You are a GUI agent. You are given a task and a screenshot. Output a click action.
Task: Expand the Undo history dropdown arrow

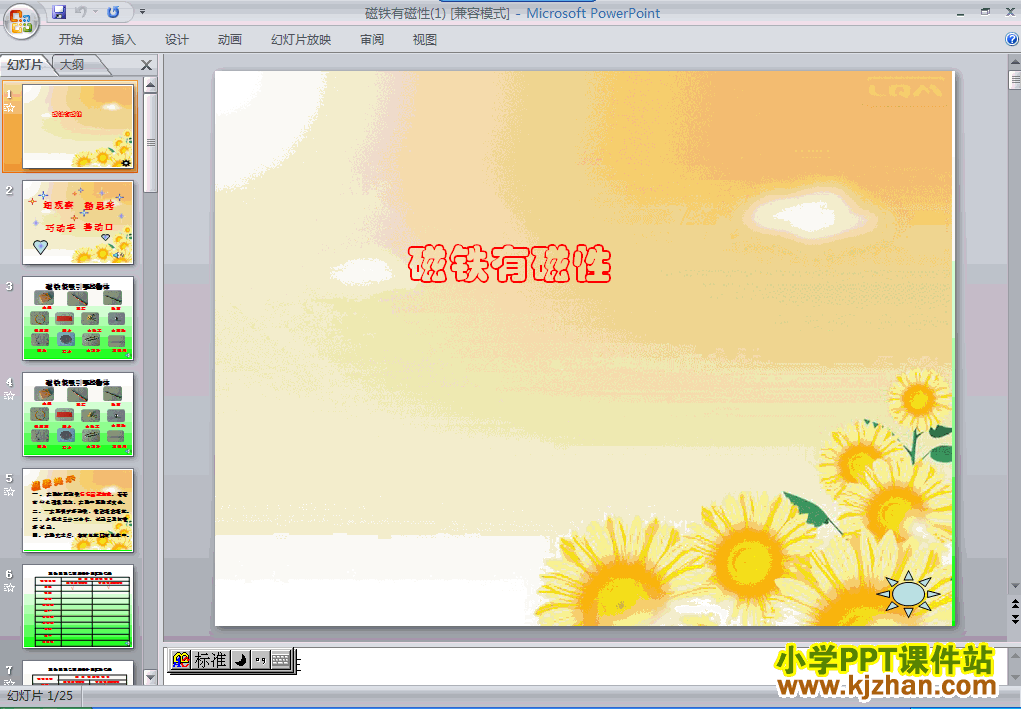click(96, 12)
